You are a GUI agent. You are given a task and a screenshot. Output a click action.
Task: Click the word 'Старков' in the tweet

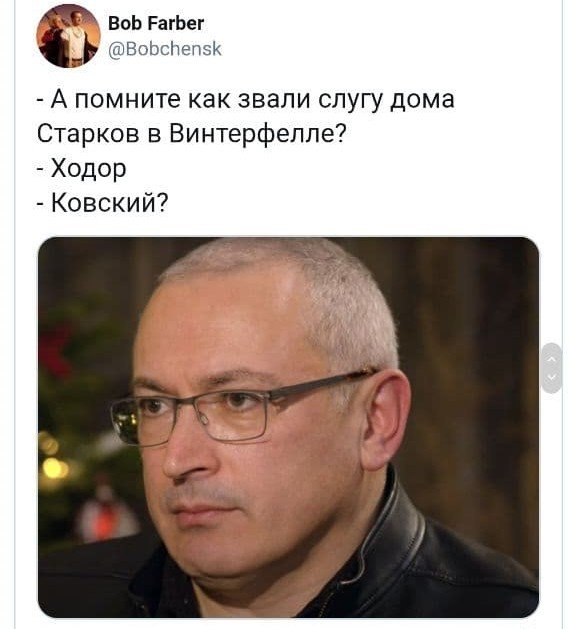pos(88,134)
